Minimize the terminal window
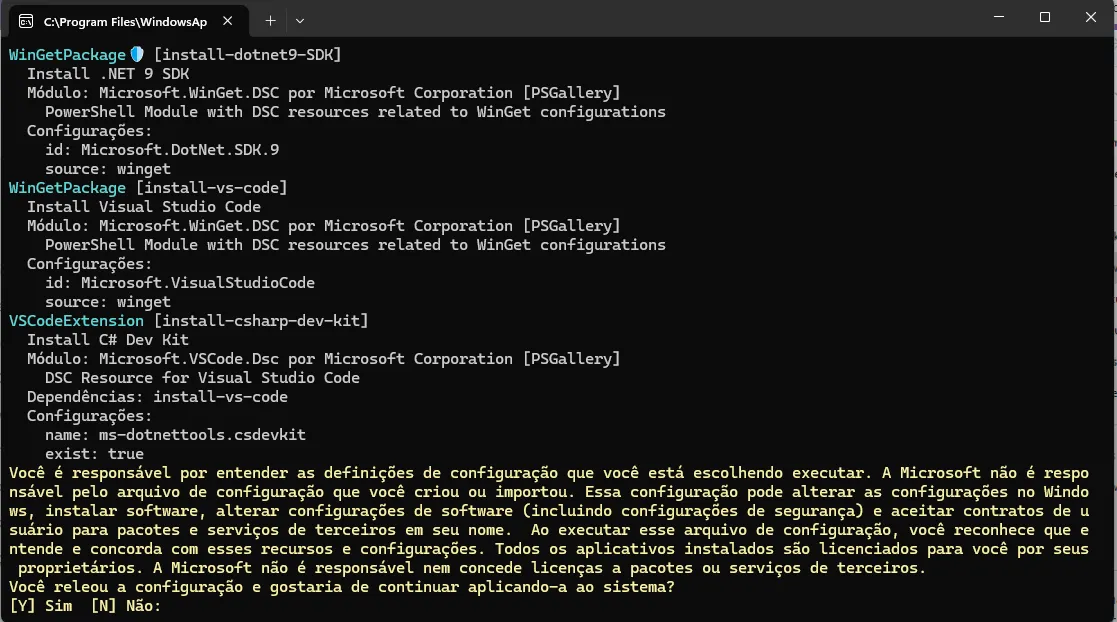This screenshot has height=622, width=1117. 999,17
